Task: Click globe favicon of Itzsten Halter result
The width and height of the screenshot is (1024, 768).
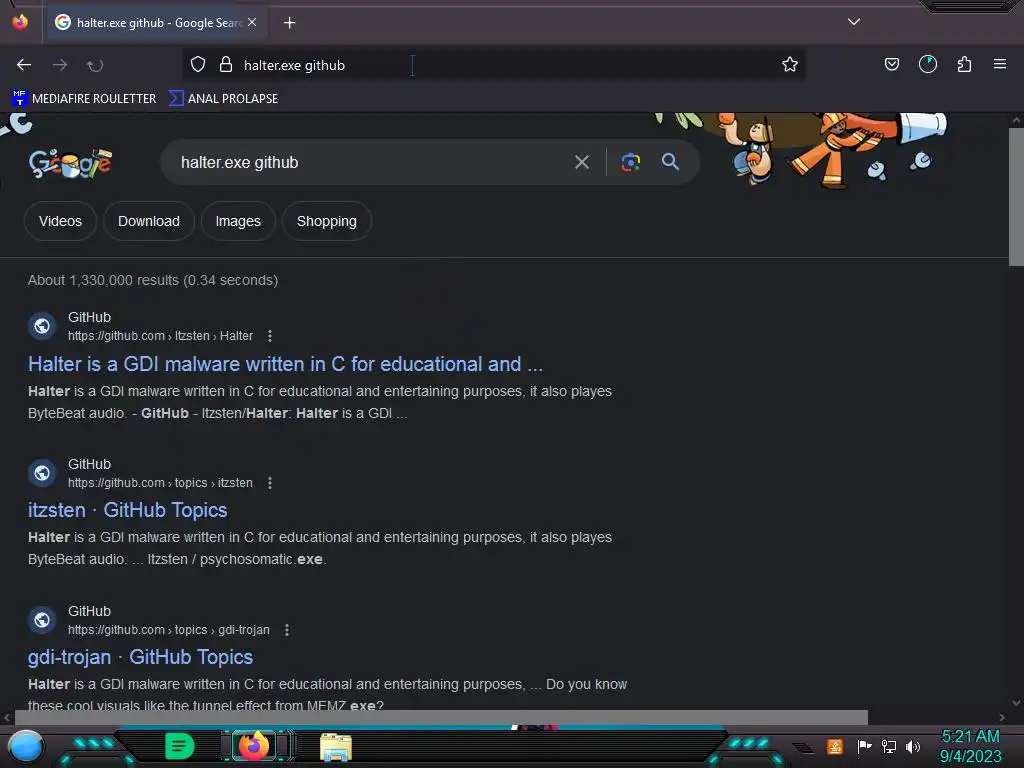Action: (42, 325)
